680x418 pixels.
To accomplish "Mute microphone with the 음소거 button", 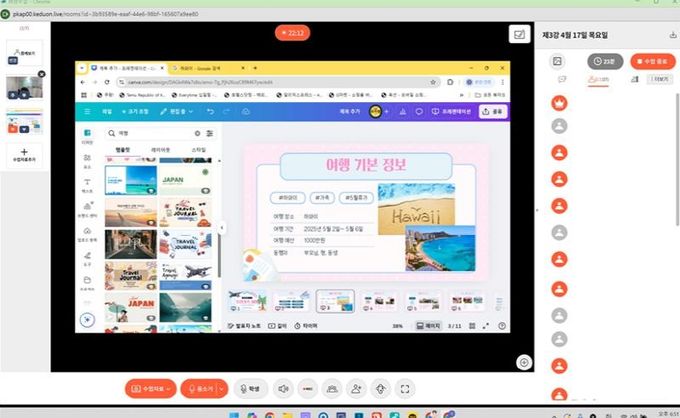I will 201,388.
